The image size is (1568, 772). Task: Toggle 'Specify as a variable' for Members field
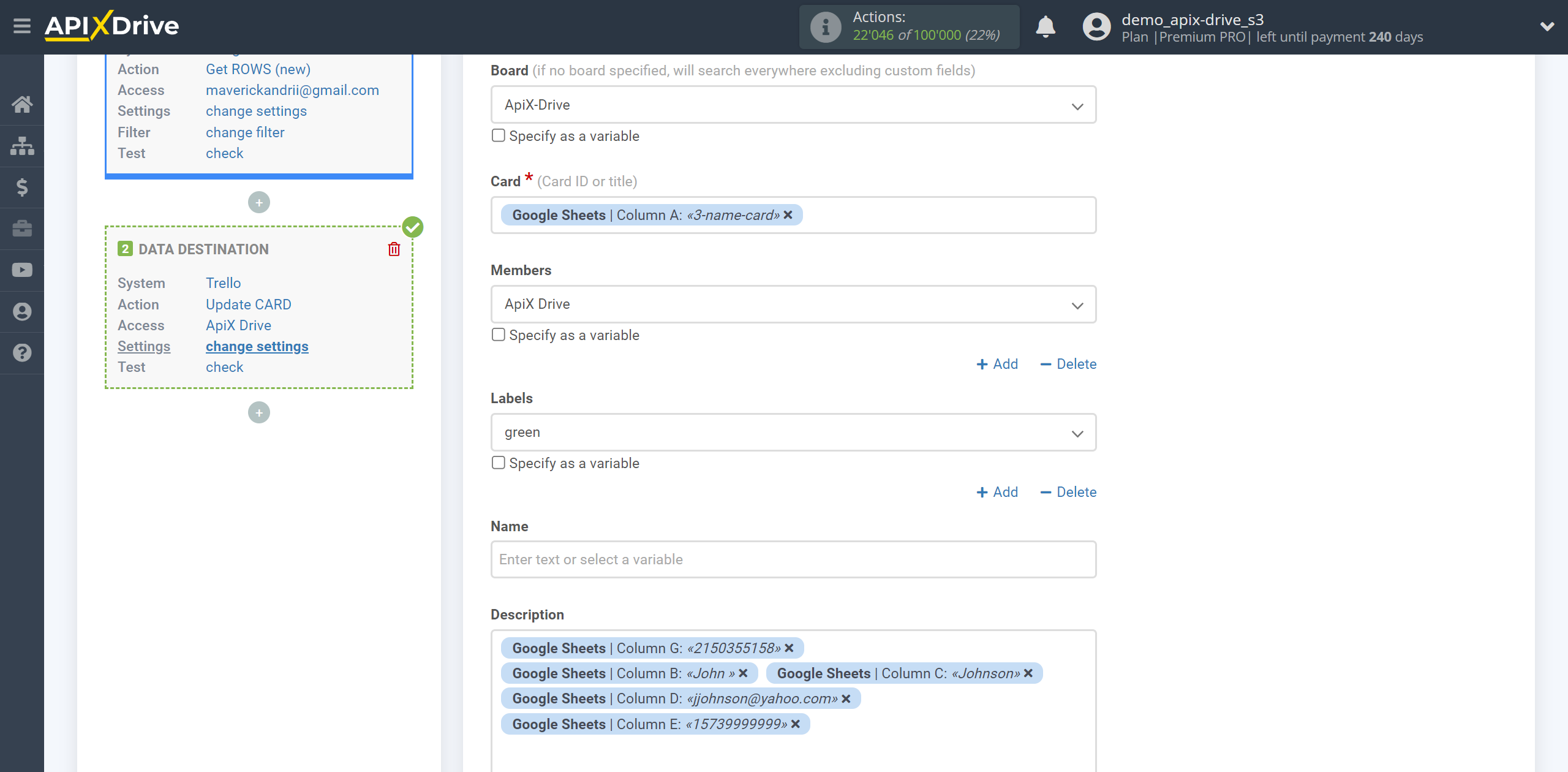498,334
